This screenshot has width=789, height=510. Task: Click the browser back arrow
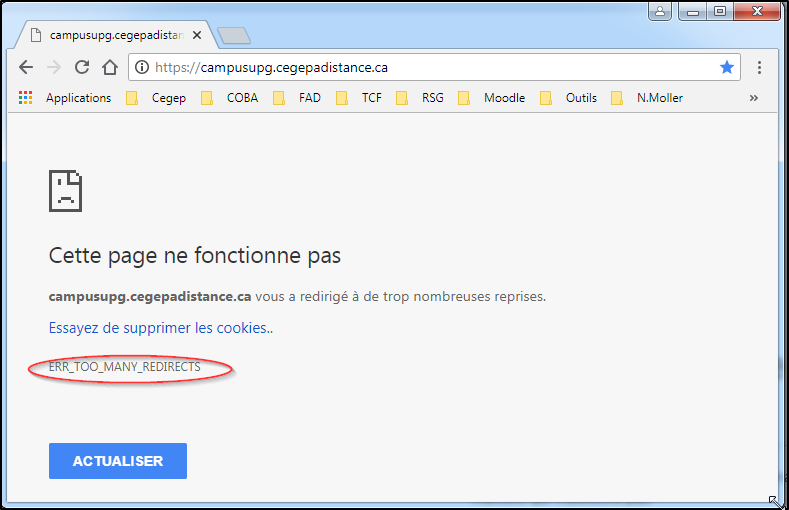(x=27, y=68)
